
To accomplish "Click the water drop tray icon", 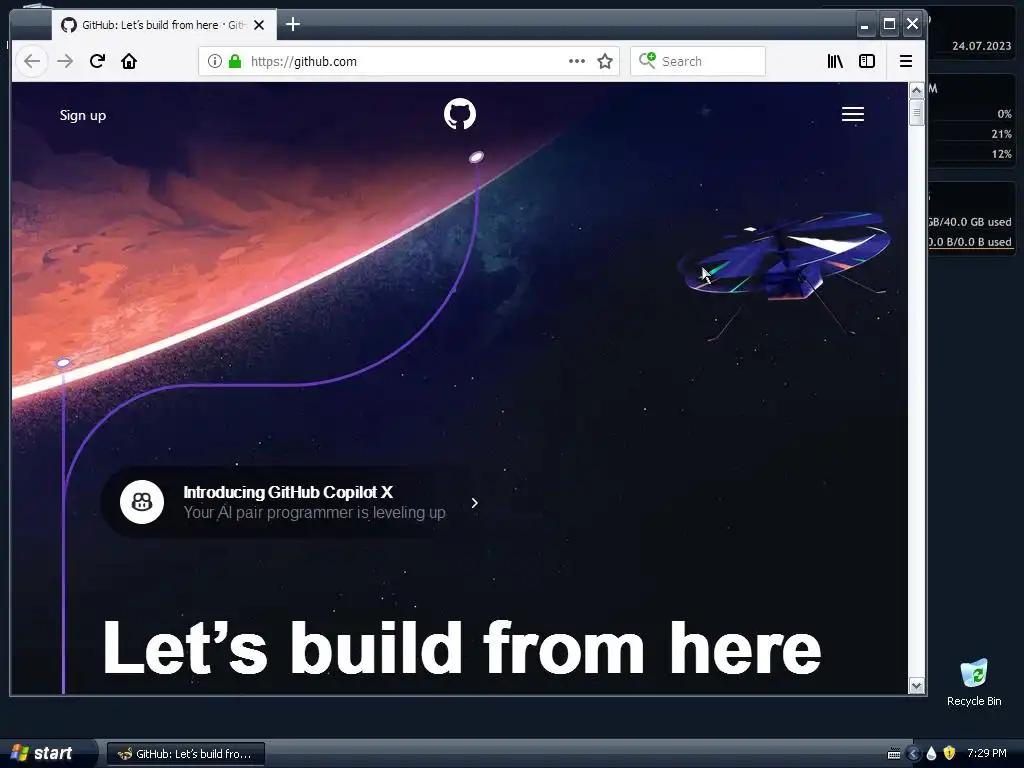I will click(x=931, y=754).
